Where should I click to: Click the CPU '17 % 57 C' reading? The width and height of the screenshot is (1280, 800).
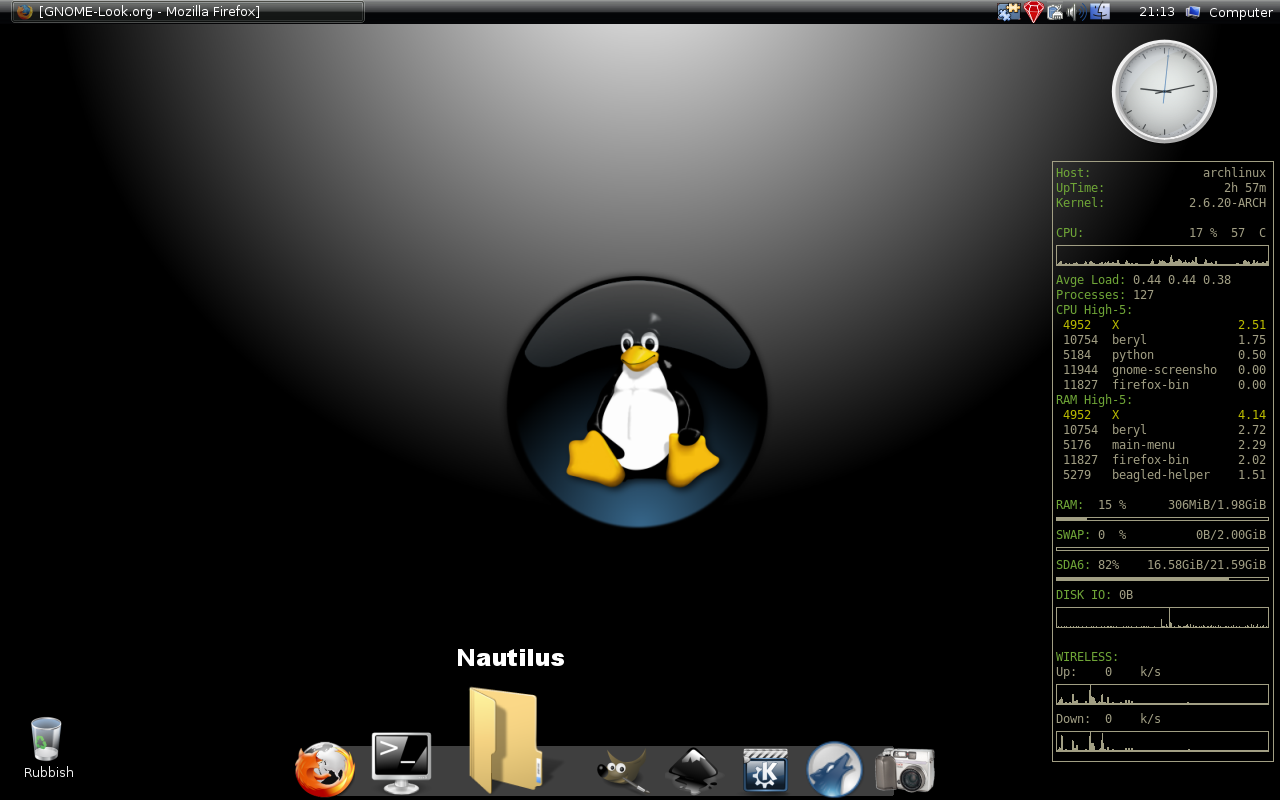tap(1227, 233)
